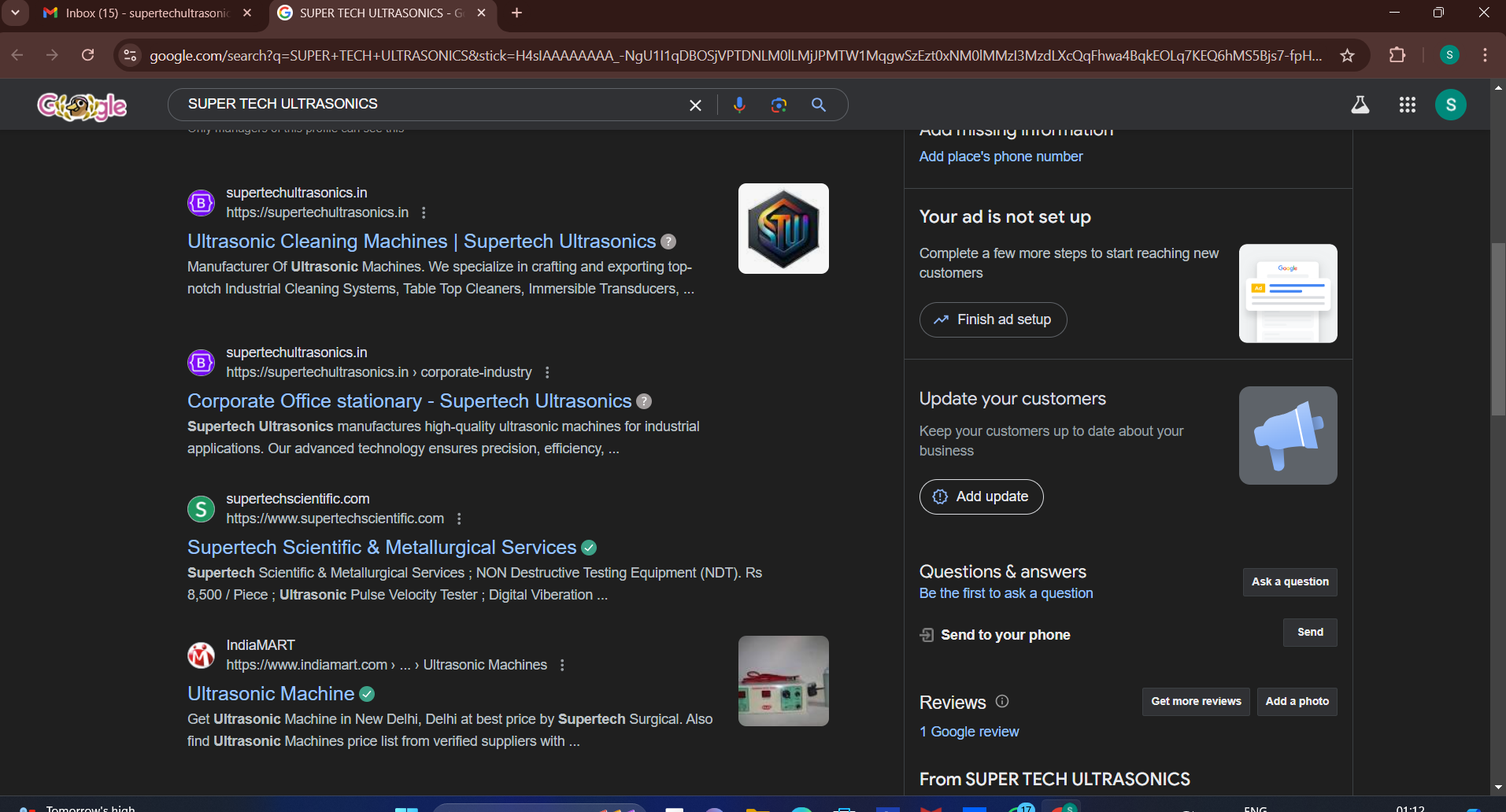The height and width of the screenshot is (812, 1506).
Task: Click the megaphone update illustration
Action: [1288, 435]
